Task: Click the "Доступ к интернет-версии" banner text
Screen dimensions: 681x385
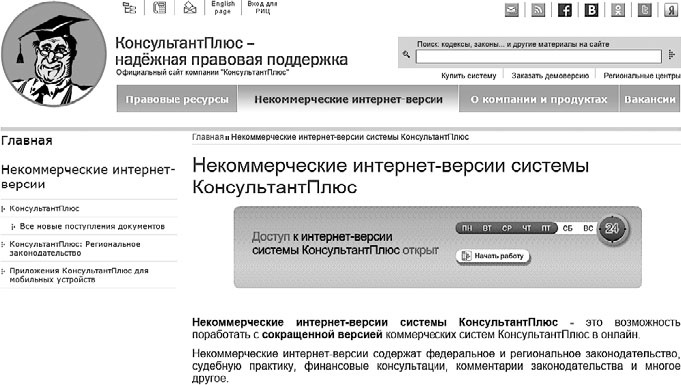Action: tap(345, 243)
